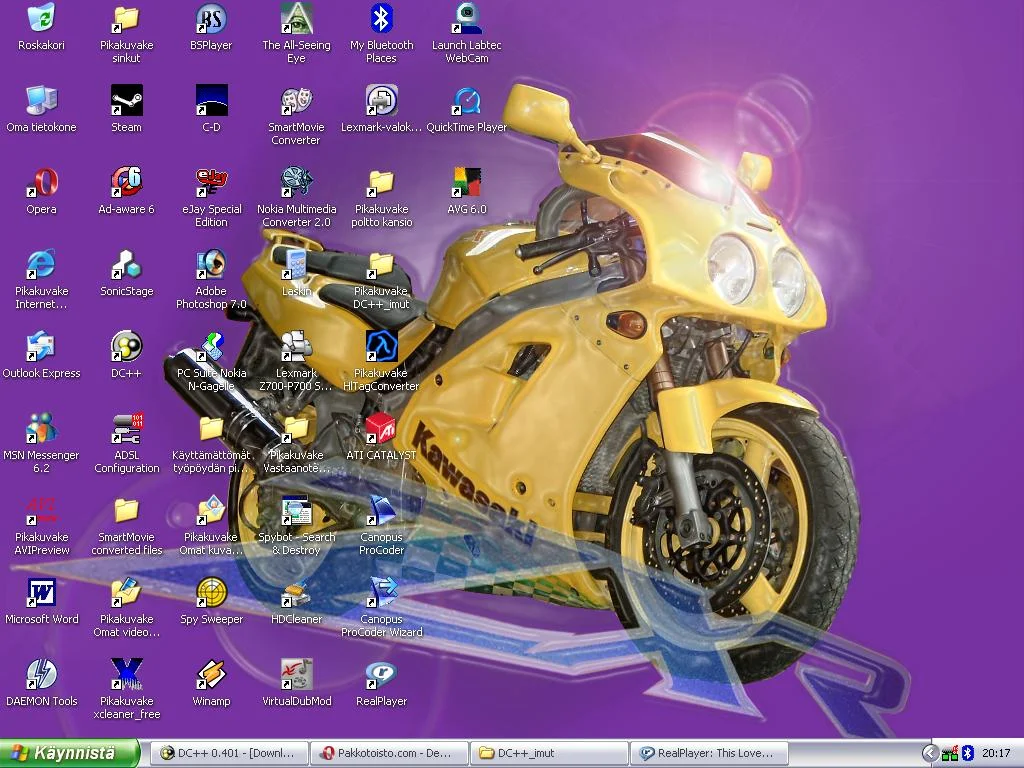Select the ATI CATALYST icon

coord(381,429)
